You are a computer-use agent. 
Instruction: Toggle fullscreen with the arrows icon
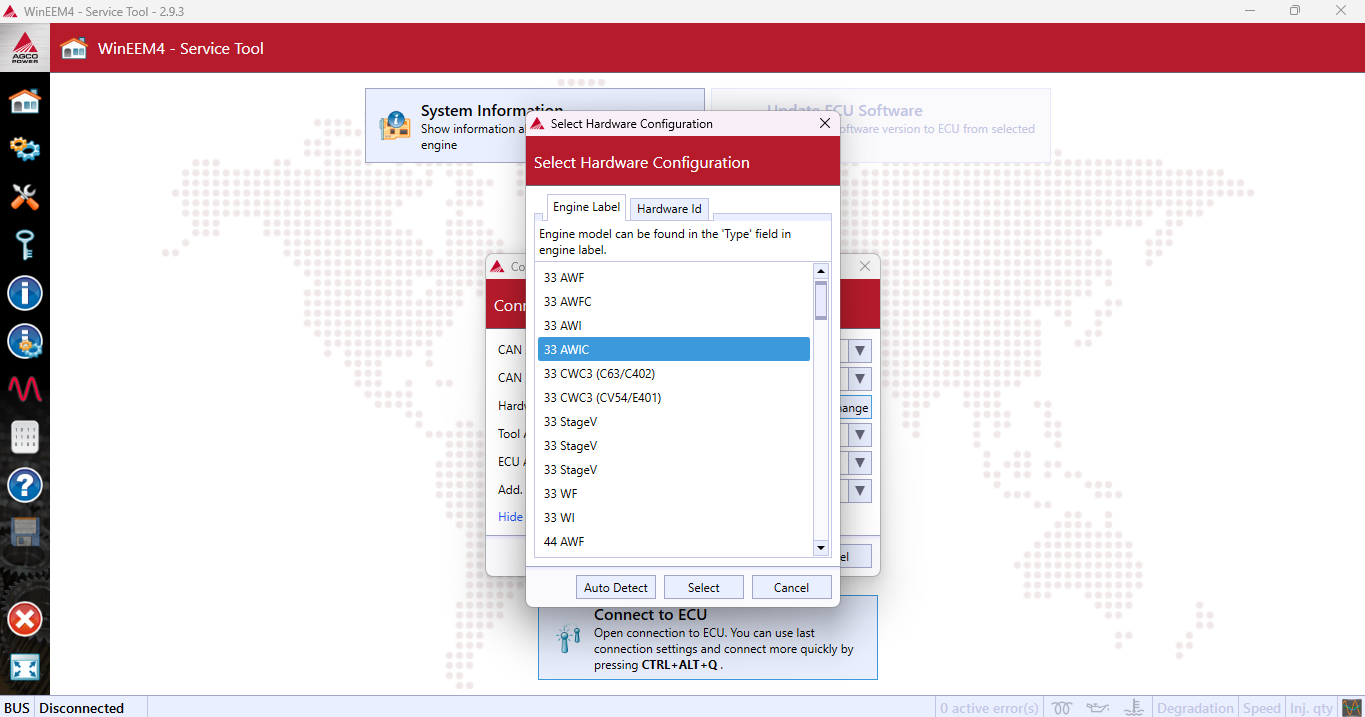click(25, 667)
